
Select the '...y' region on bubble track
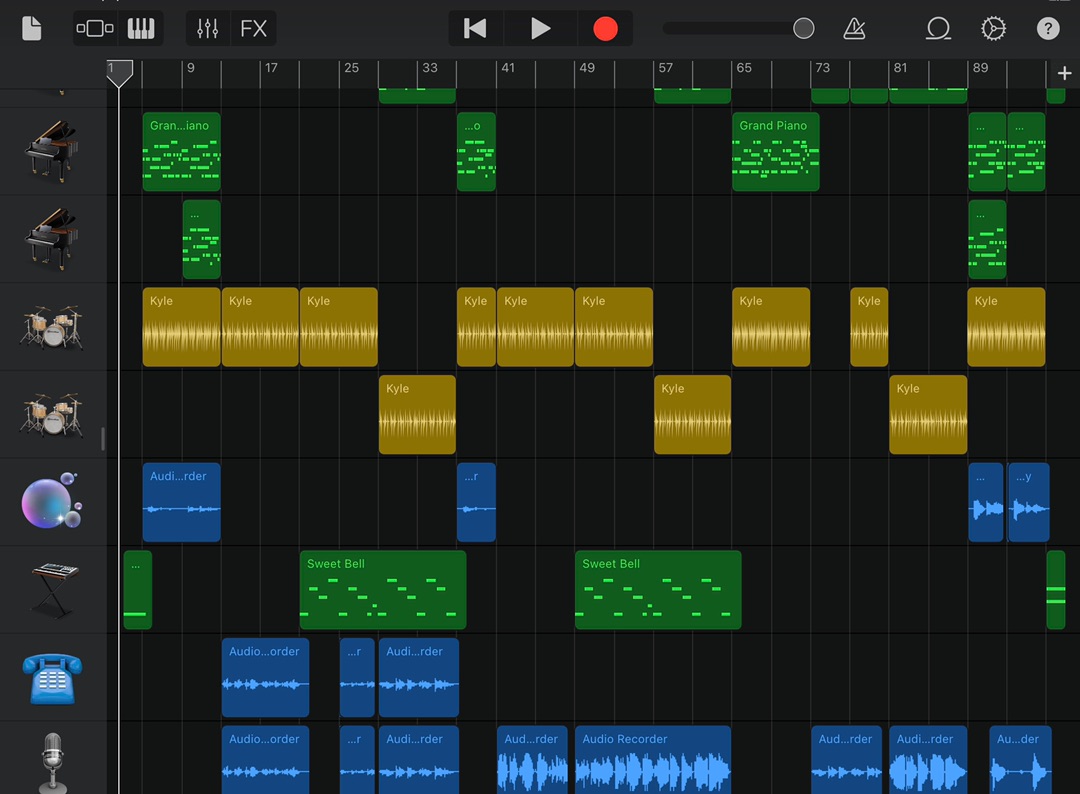(1028, 502)
